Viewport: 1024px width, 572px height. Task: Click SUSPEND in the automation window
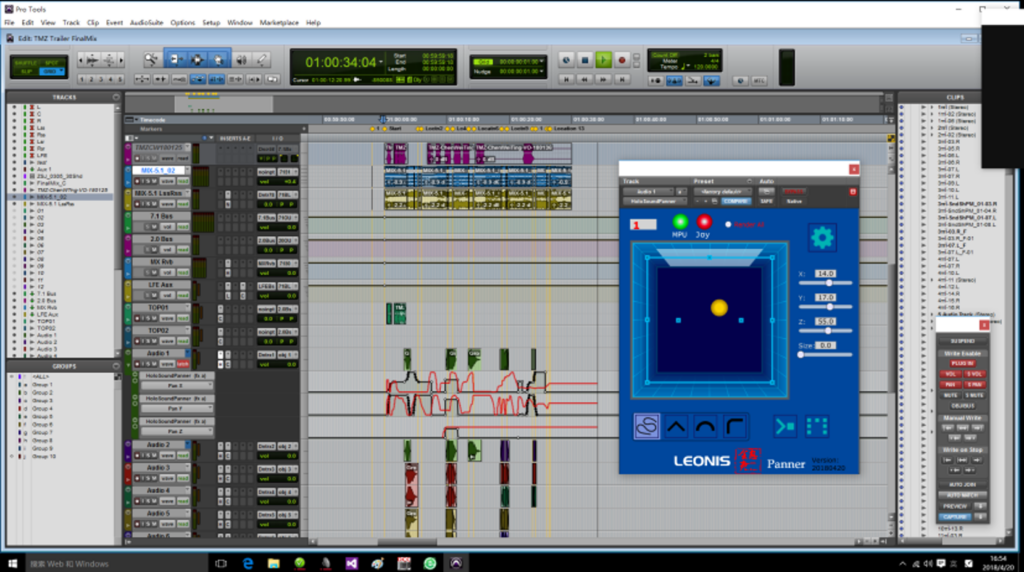click(x=962, y=341)
